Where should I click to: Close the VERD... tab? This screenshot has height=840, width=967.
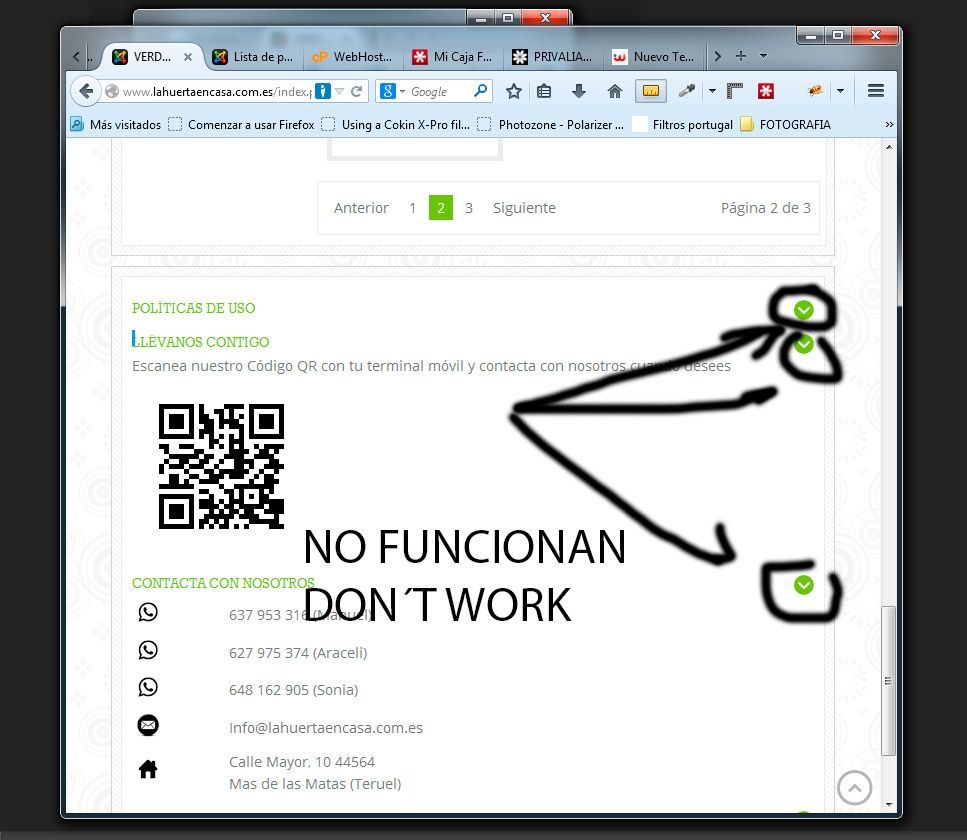click(x=188, y=57)
